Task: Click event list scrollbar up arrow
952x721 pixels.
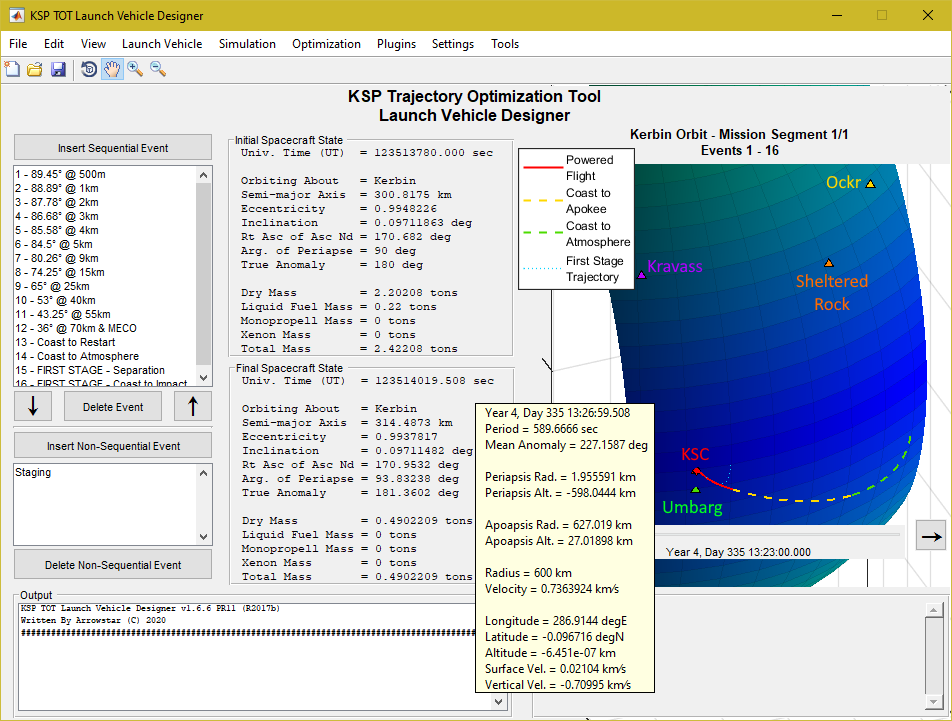Action: 203,175
